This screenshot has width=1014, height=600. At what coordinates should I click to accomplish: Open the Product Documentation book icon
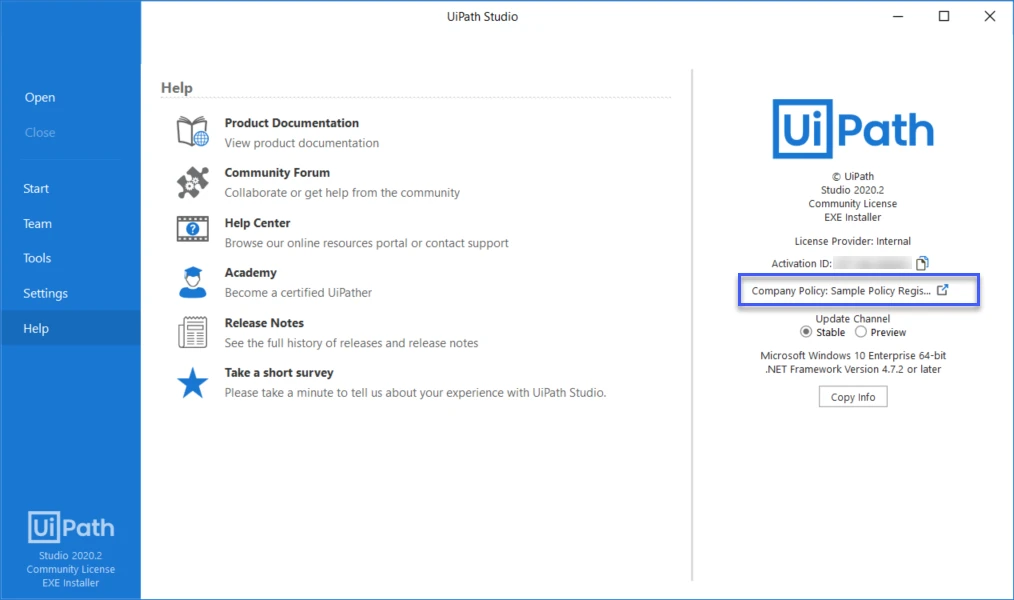(x=193, y=131)
